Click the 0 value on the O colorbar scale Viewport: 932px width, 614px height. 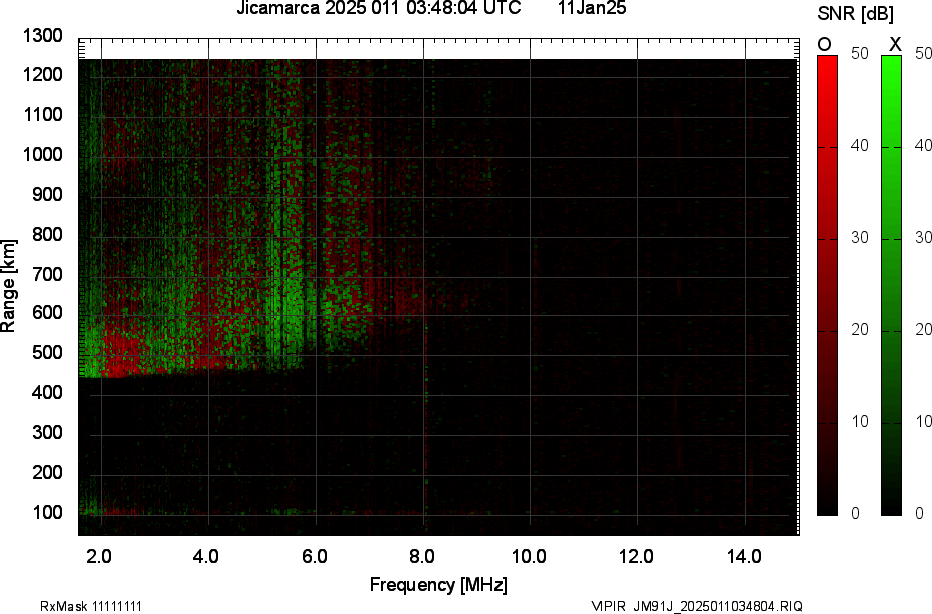coord(855,514)
